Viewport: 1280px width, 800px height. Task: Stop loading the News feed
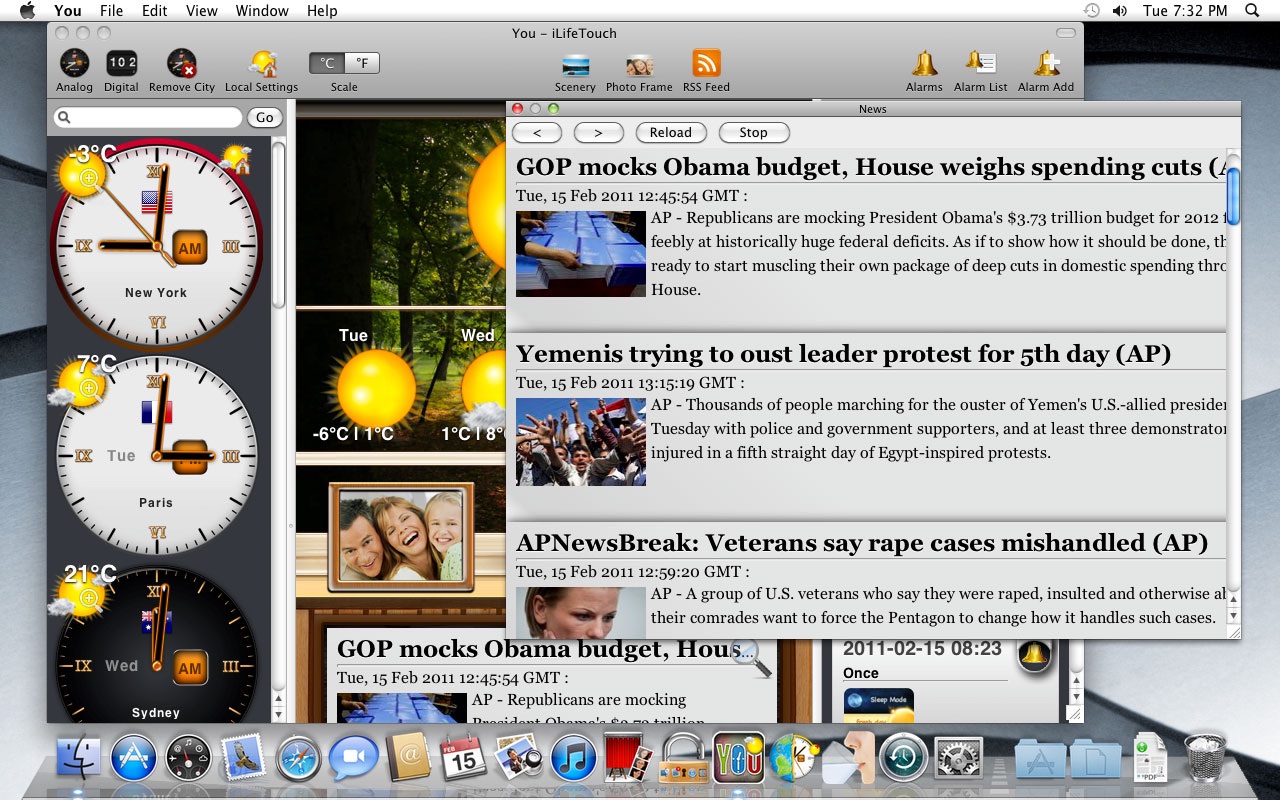[x=753, y=132]
